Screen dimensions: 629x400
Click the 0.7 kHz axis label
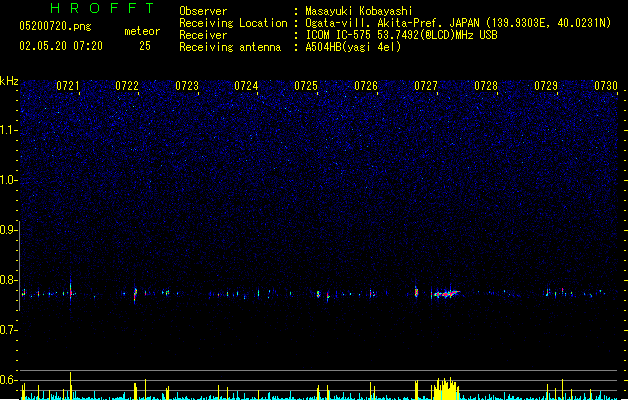[x=8, y=330]
